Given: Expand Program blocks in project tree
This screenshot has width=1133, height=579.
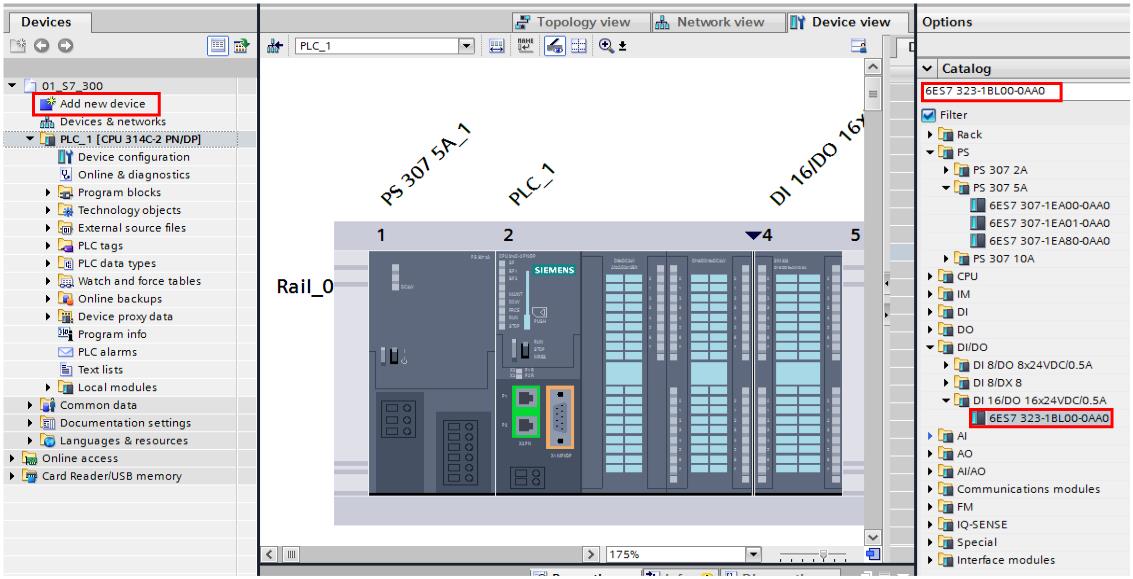Looking at the screenshot, I should [x=48, y=192].
